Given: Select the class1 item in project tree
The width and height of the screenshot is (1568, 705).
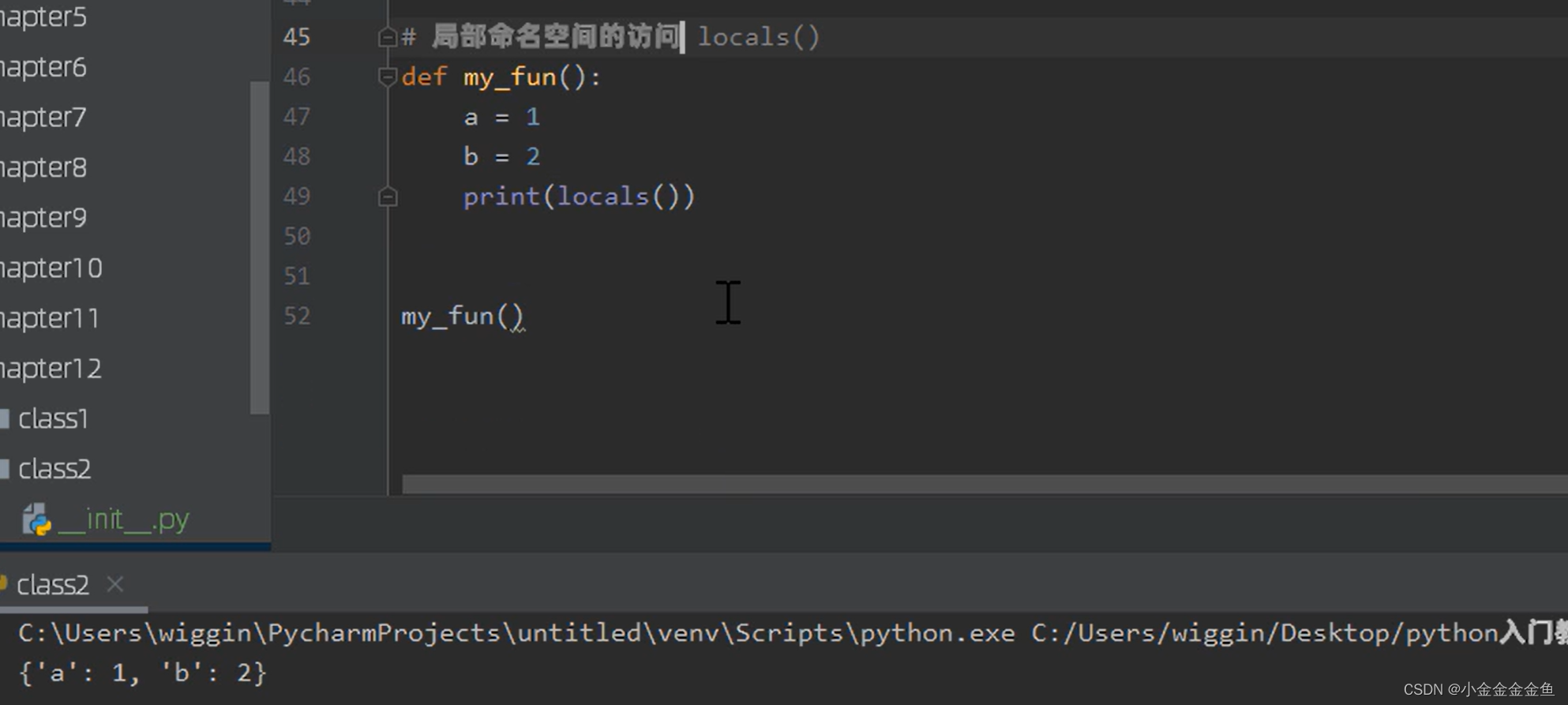Looking at the screenshot, I should coord(53,418).
